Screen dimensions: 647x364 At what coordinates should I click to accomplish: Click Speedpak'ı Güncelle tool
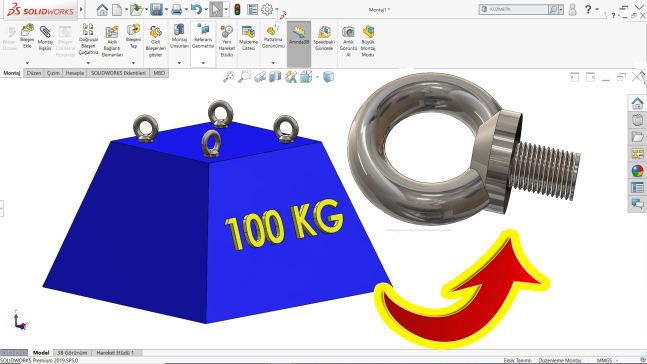coord(324,38)
